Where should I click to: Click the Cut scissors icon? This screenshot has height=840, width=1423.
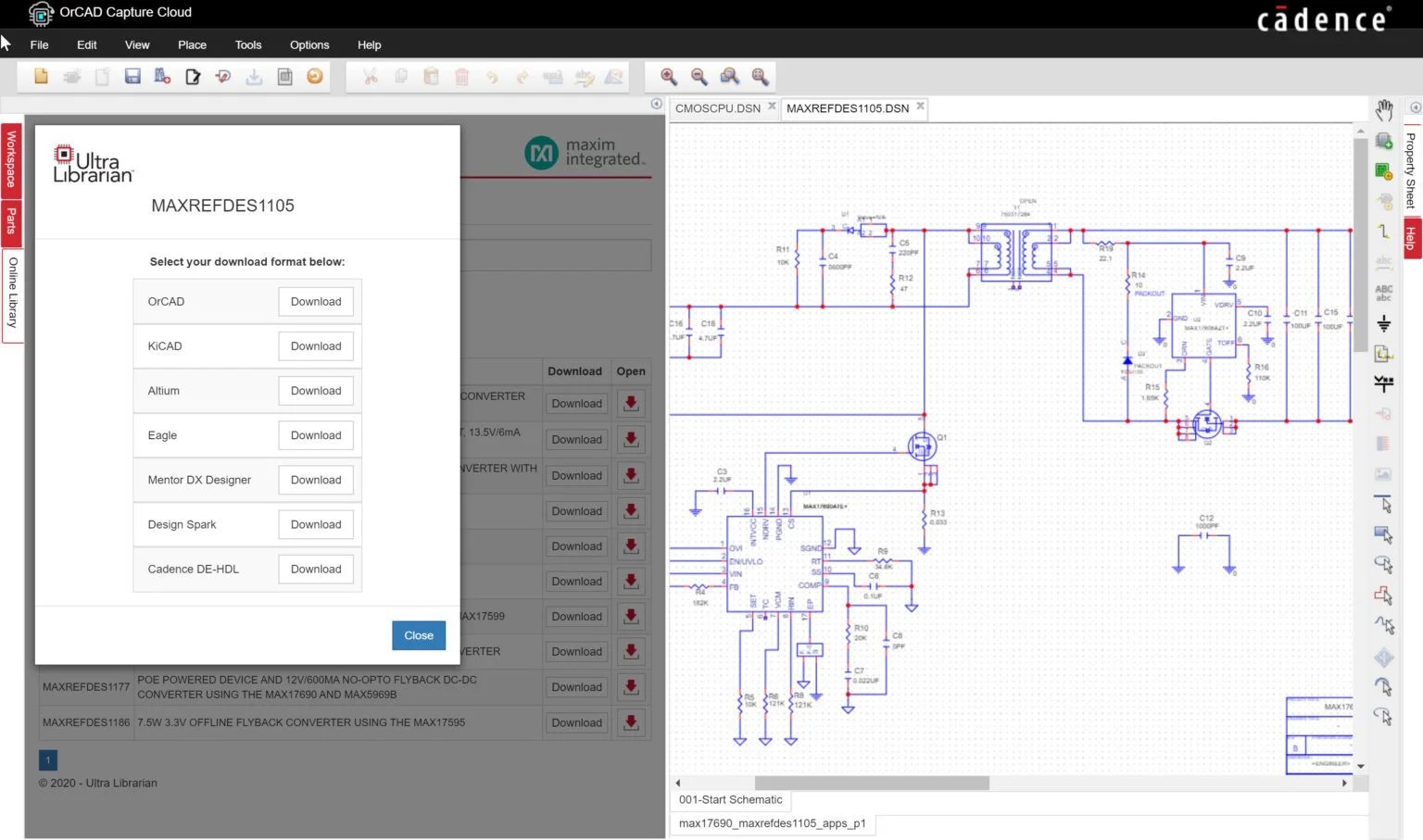(371, 77)
